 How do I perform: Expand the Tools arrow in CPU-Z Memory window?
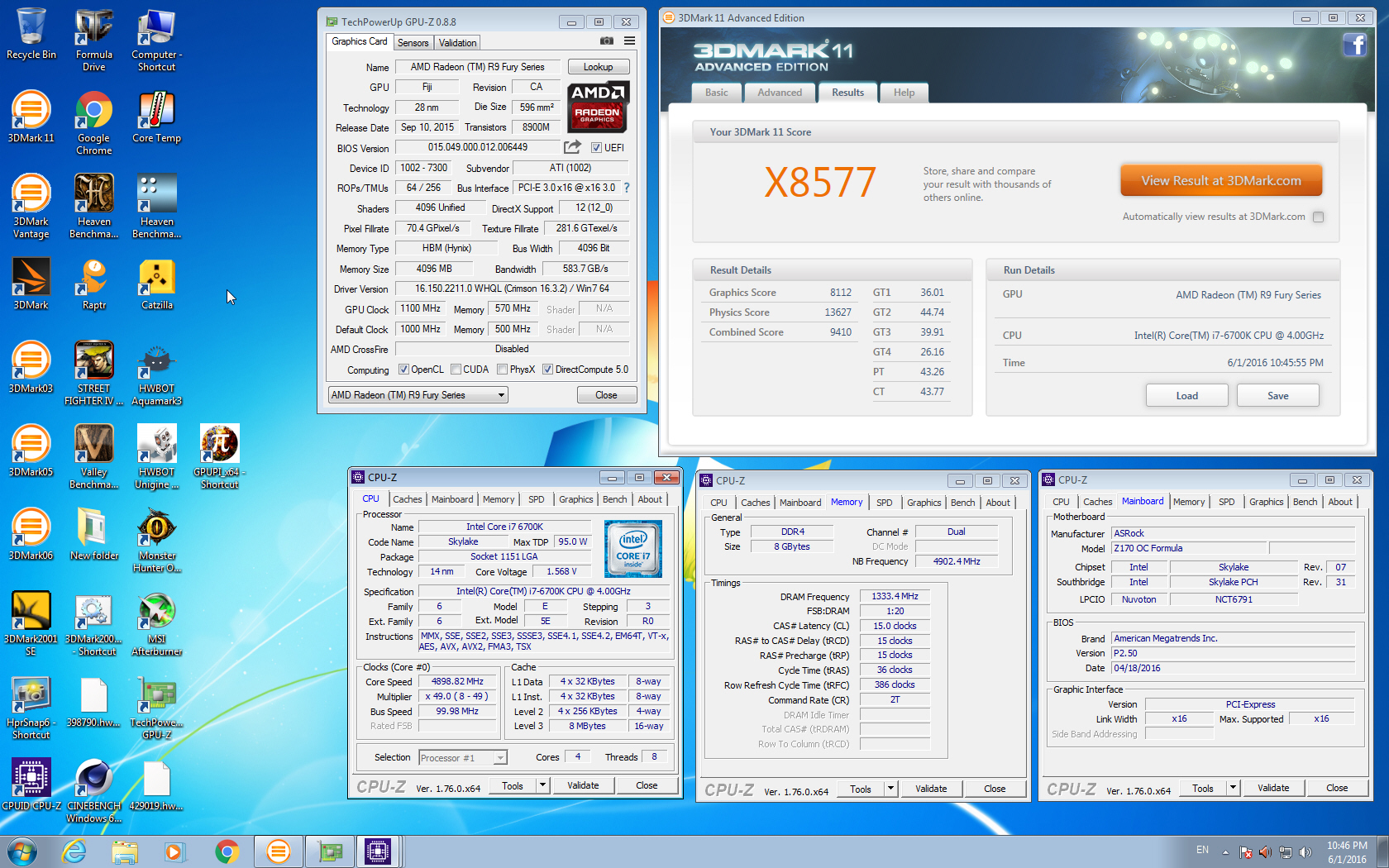[890, 789]
